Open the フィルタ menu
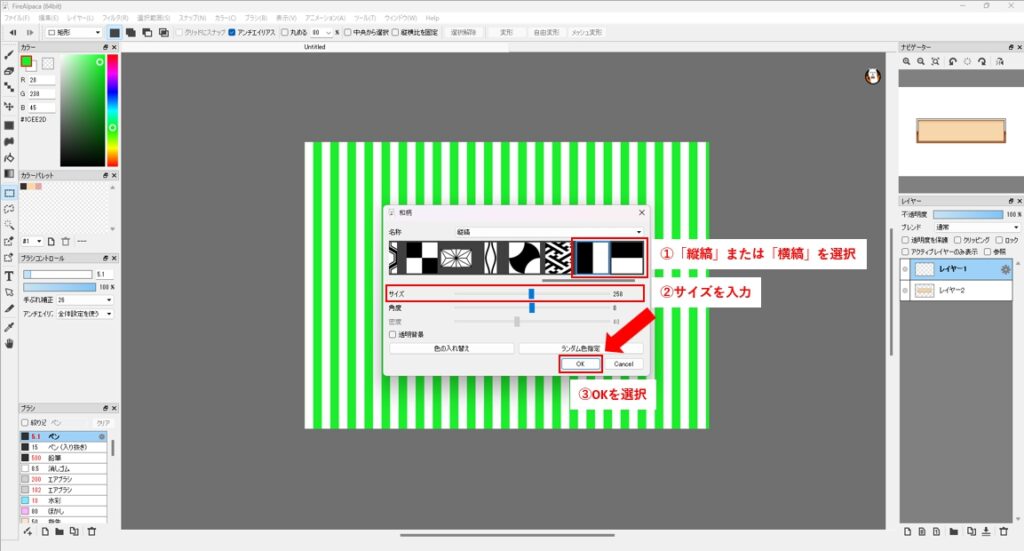This screenshot has height=551, width=1024. coord(115,18)
